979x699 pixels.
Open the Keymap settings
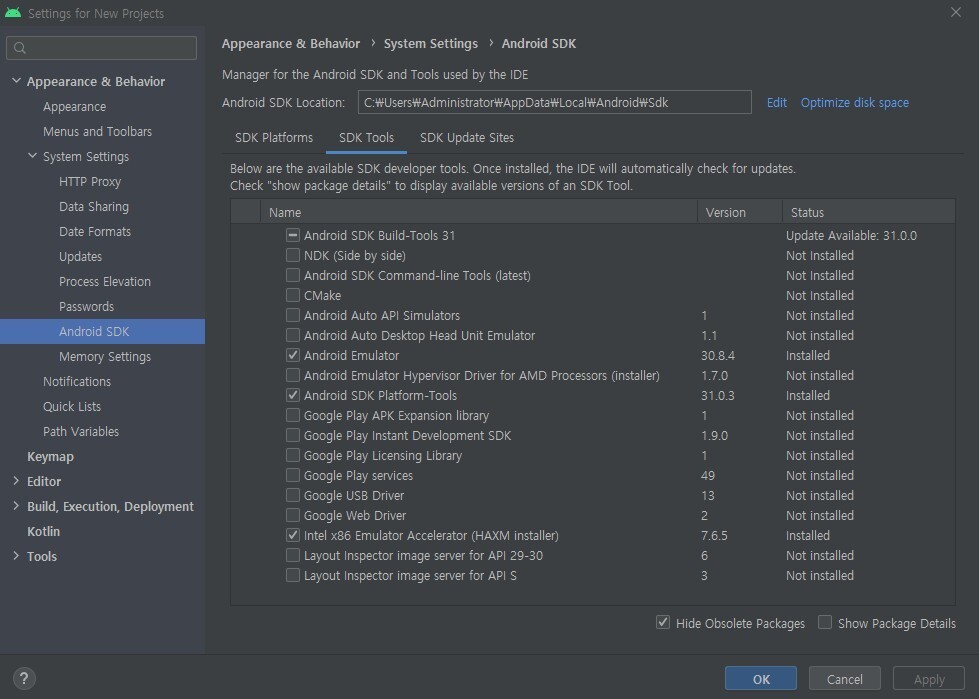(x=50, y=456)
